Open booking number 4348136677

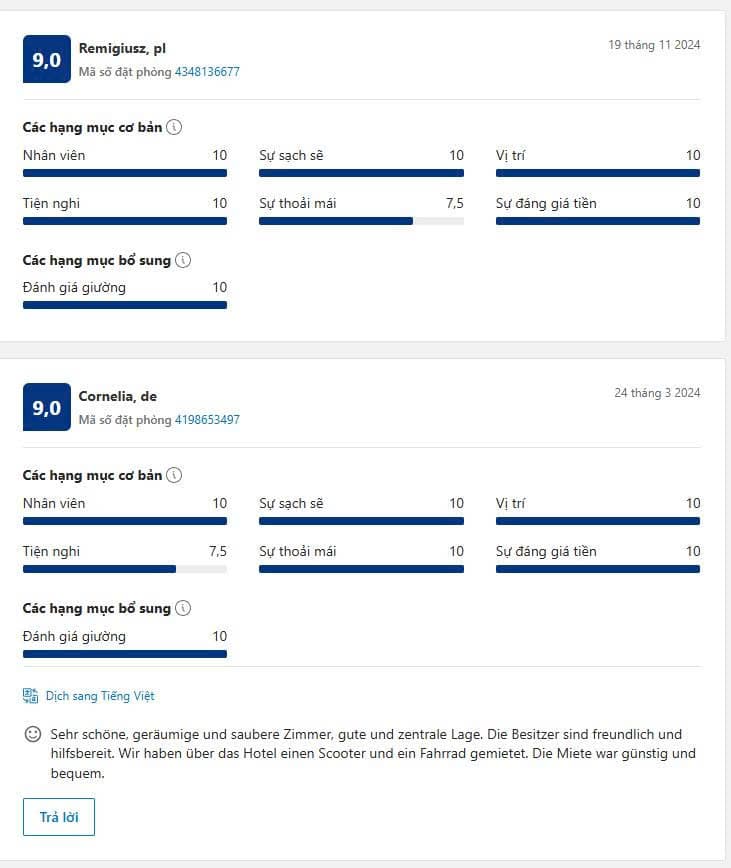(x=207, y=72)
